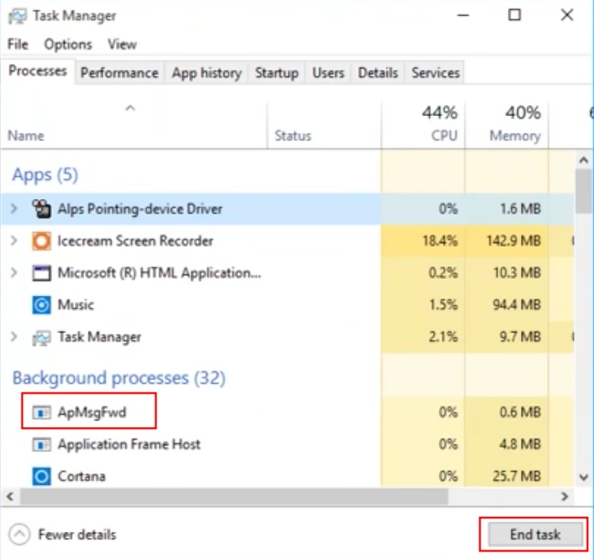Click the Task Manager title bar icon

coord(17,16)
